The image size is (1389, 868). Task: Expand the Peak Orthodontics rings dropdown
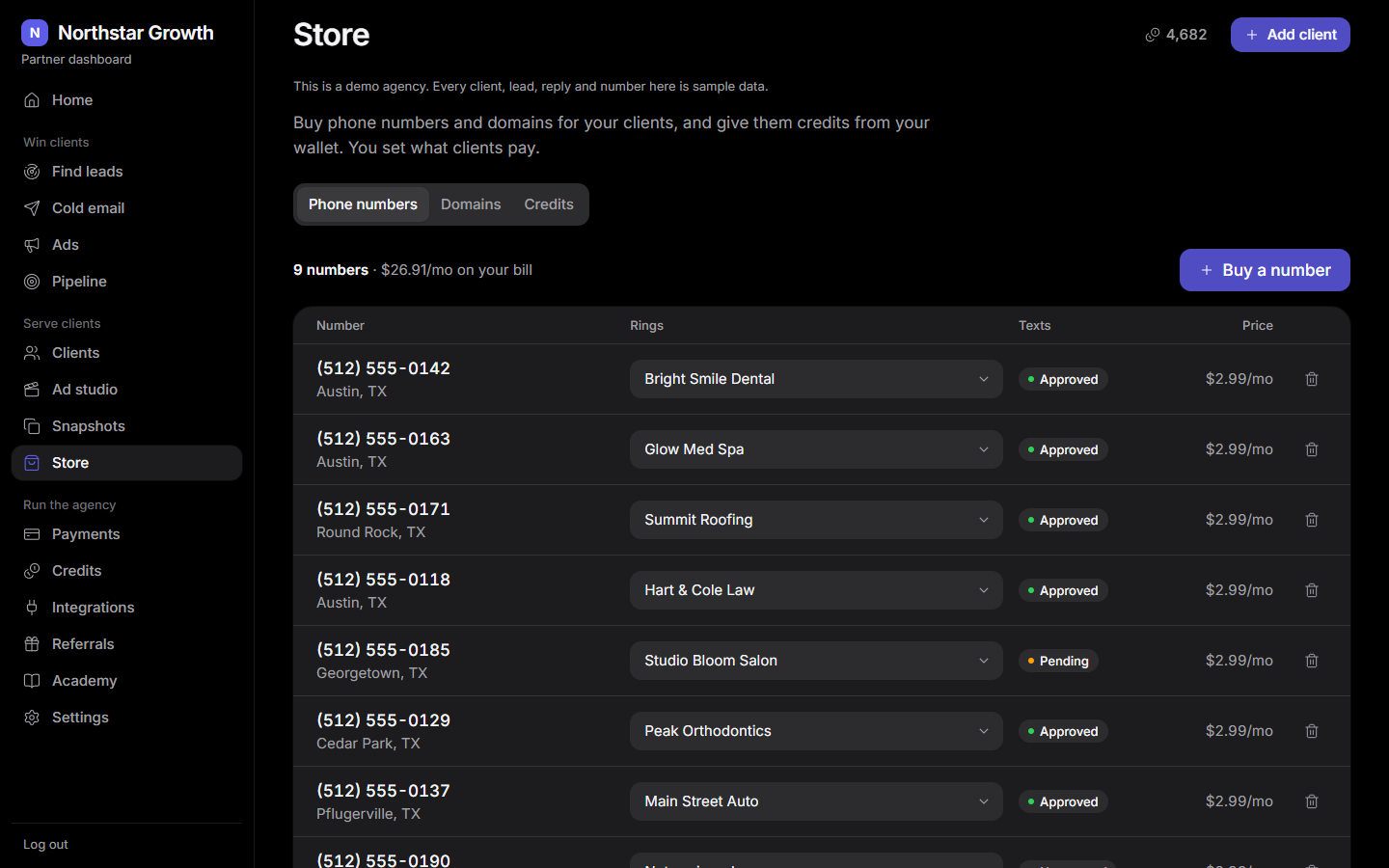click(x=816, y=731)
